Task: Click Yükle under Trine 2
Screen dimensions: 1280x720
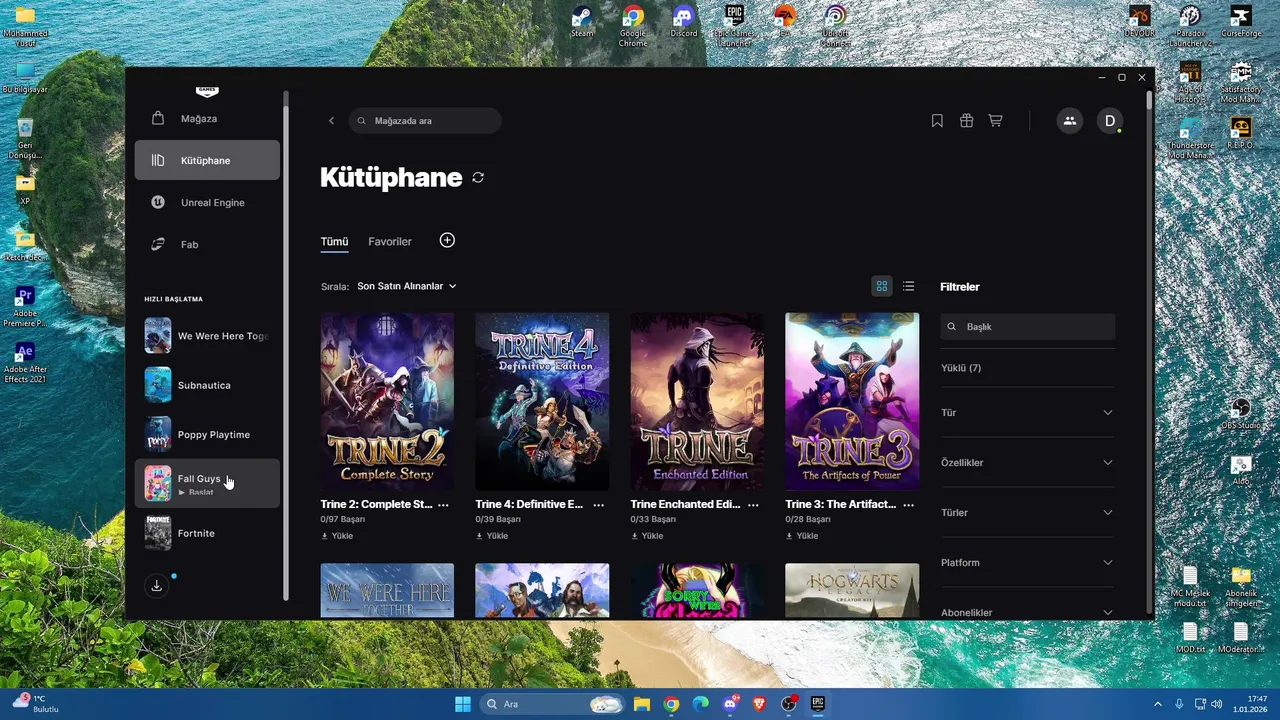Action: [x=337, y=536]
